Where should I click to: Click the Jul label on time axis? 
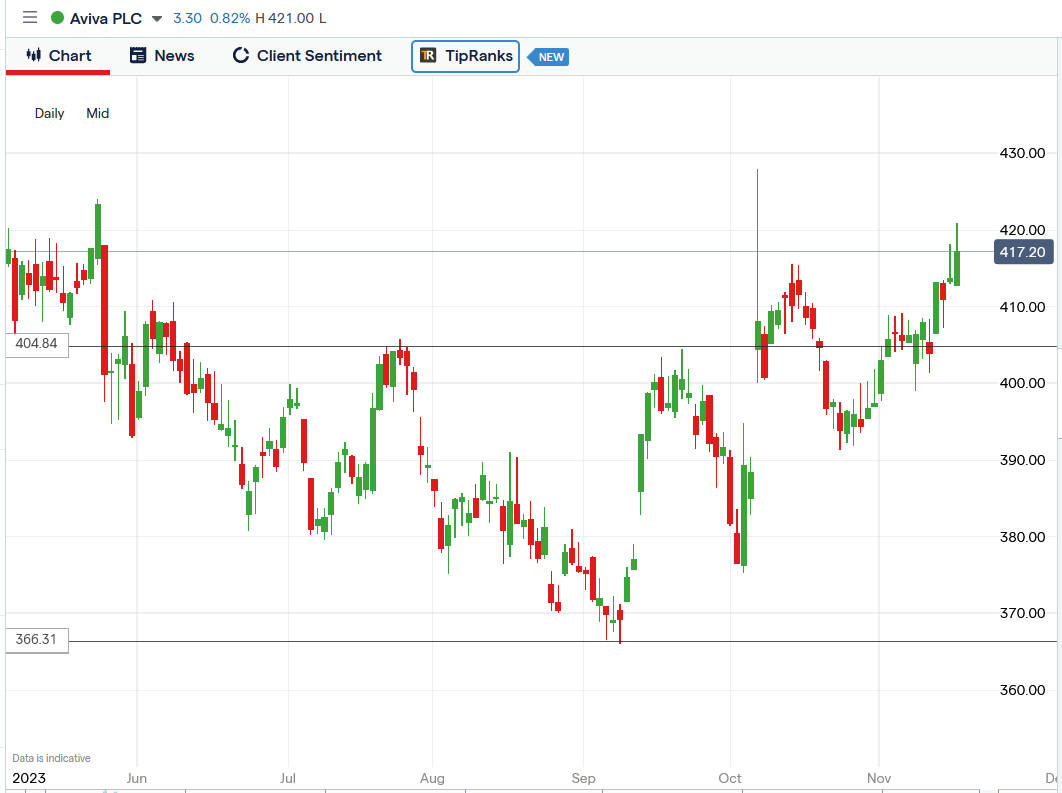[288, 778]
